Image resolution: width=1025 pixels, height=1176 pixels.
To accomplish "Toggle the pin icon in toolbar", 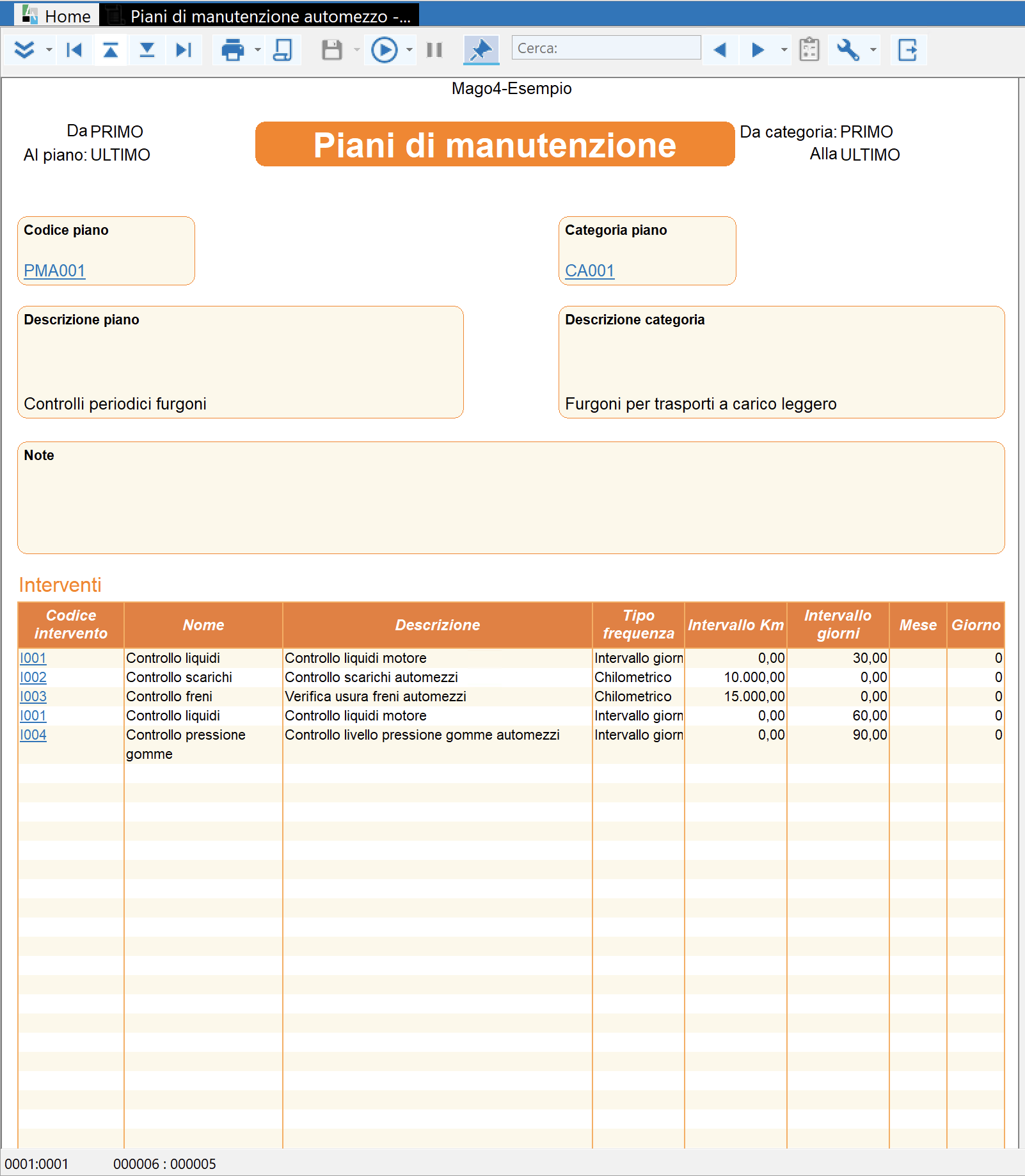I will 481,49.
